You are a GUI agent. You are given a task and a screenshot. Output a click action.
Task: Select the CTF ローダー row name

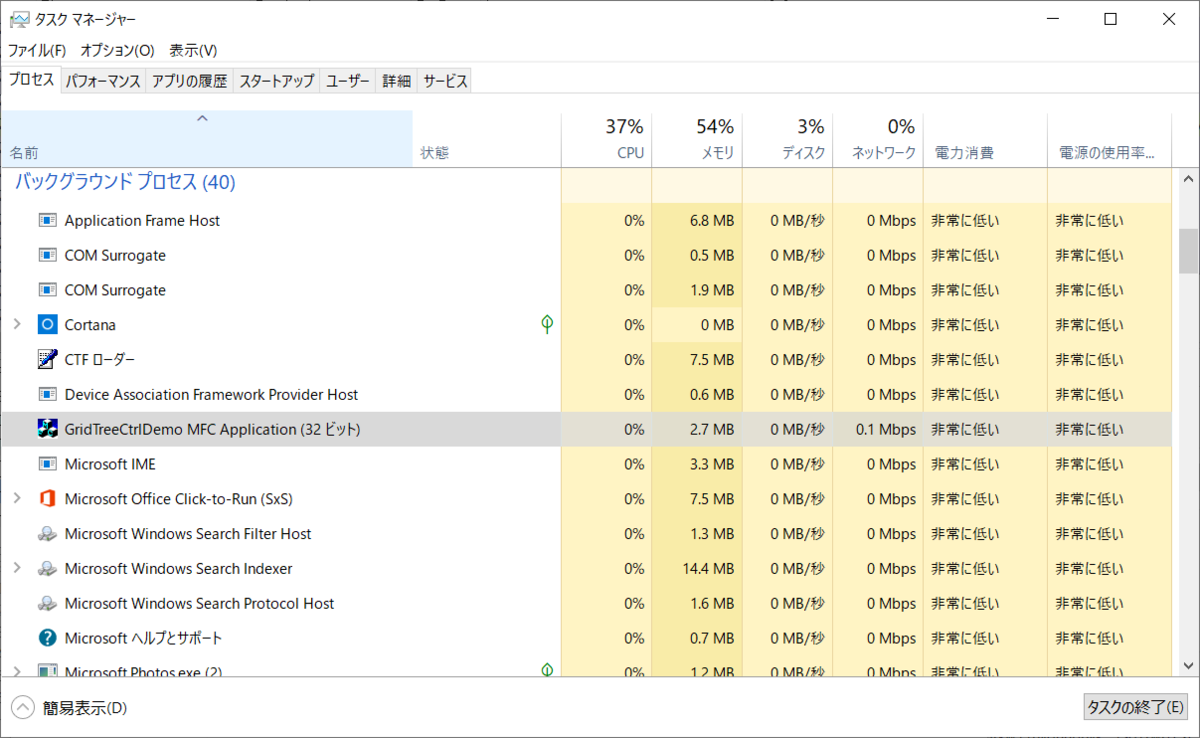click(100, 359)
